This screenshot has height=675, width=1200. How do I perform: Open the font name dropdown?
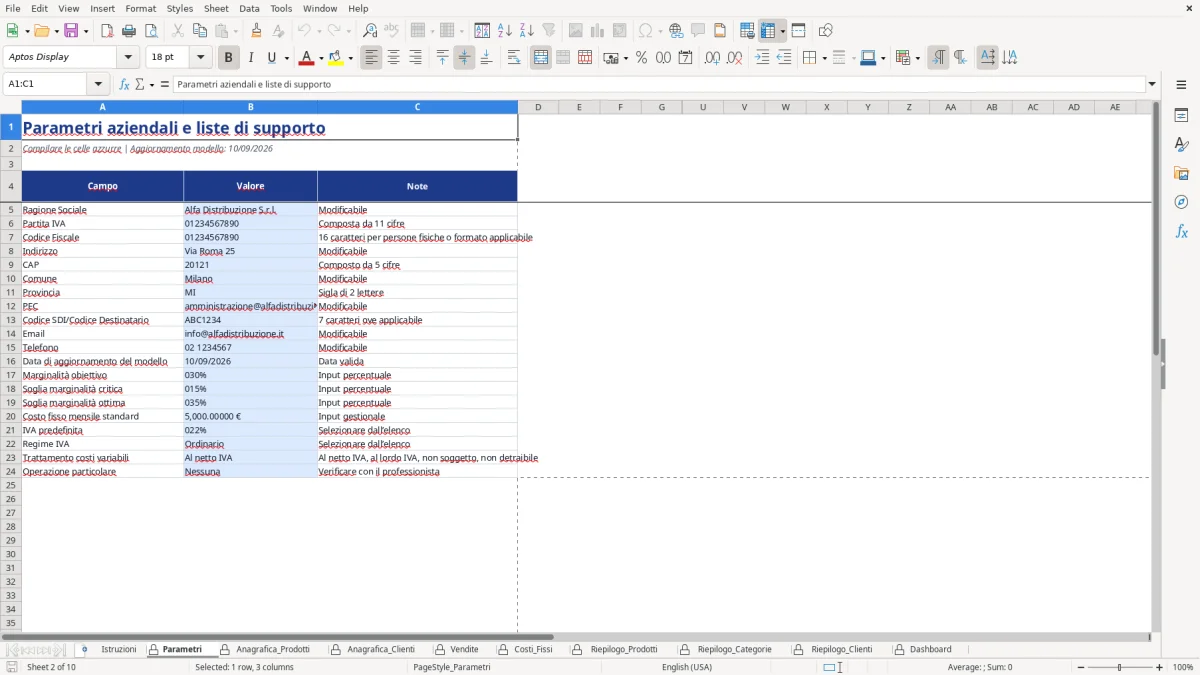[128, 58]
